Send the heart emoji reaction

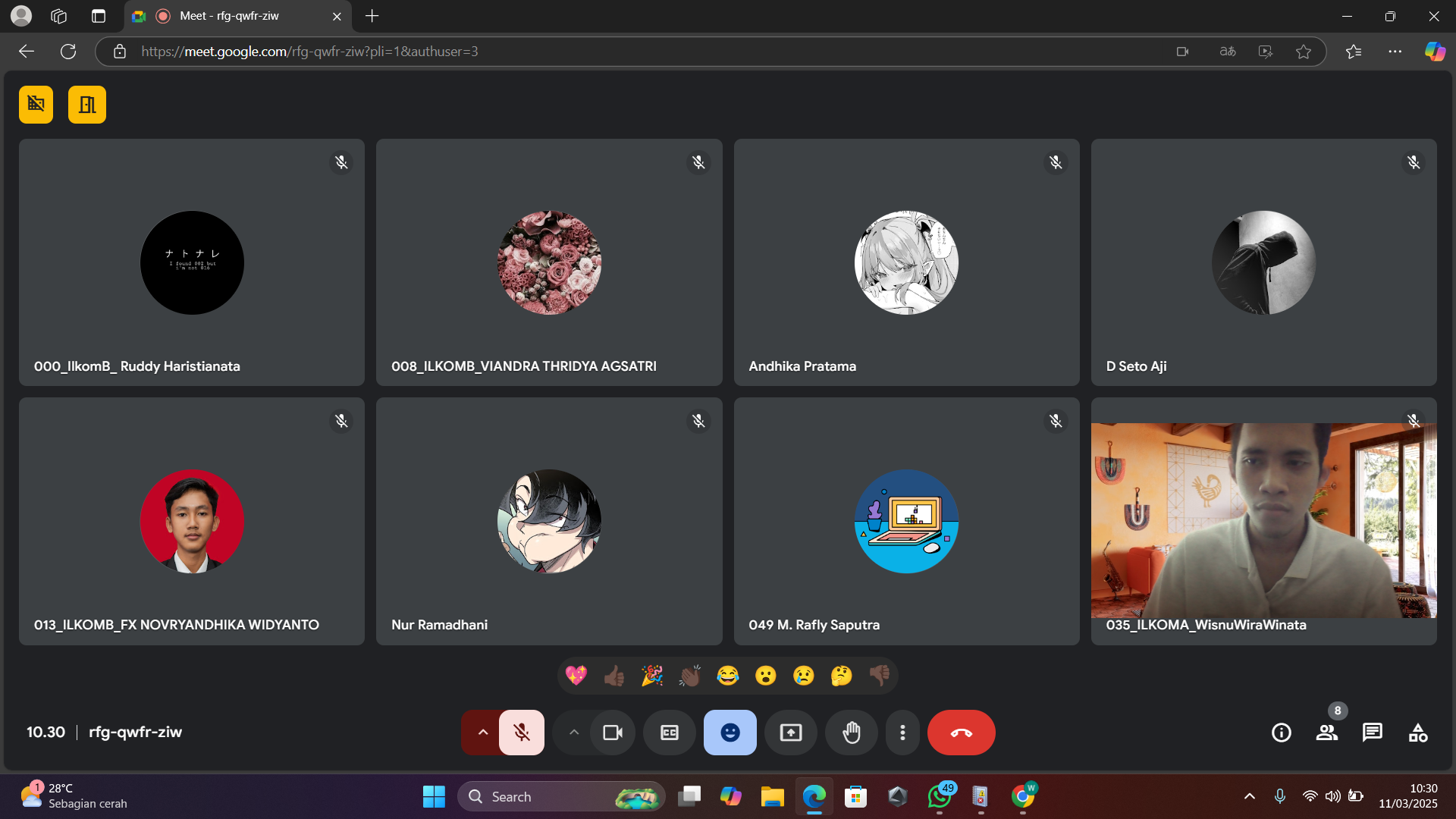(x=576, y=676)
